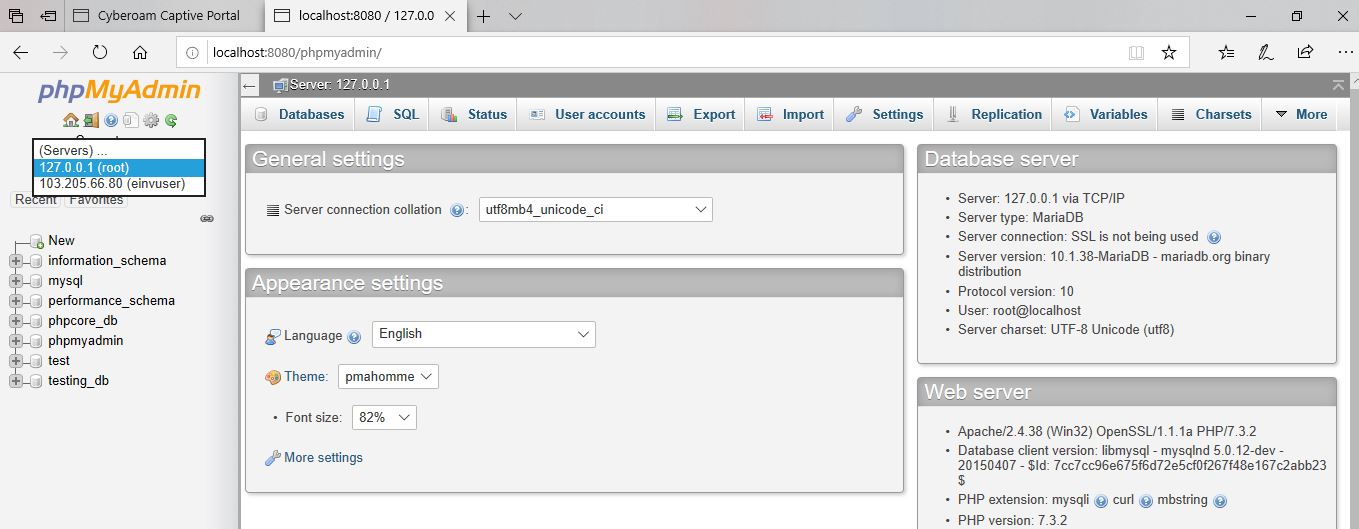Open the Import tab

click(790, 115)
